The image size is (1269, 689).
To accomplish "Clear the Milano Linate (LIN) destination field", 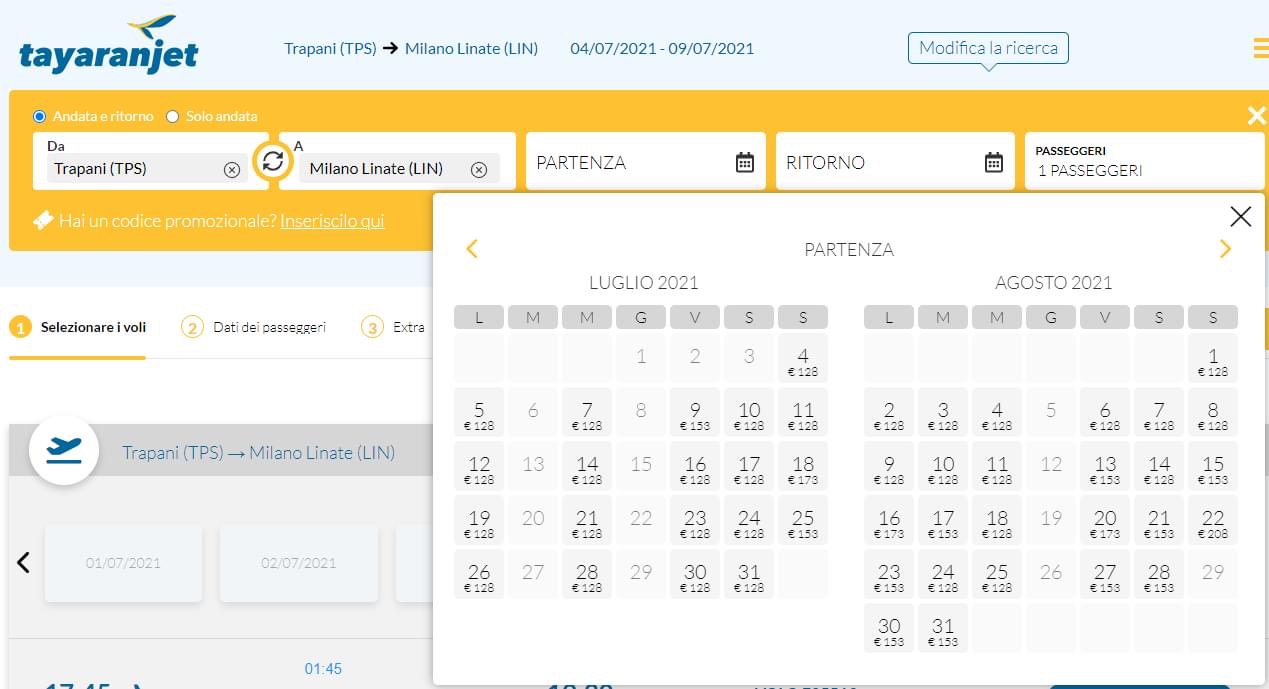I will (479, 170).
